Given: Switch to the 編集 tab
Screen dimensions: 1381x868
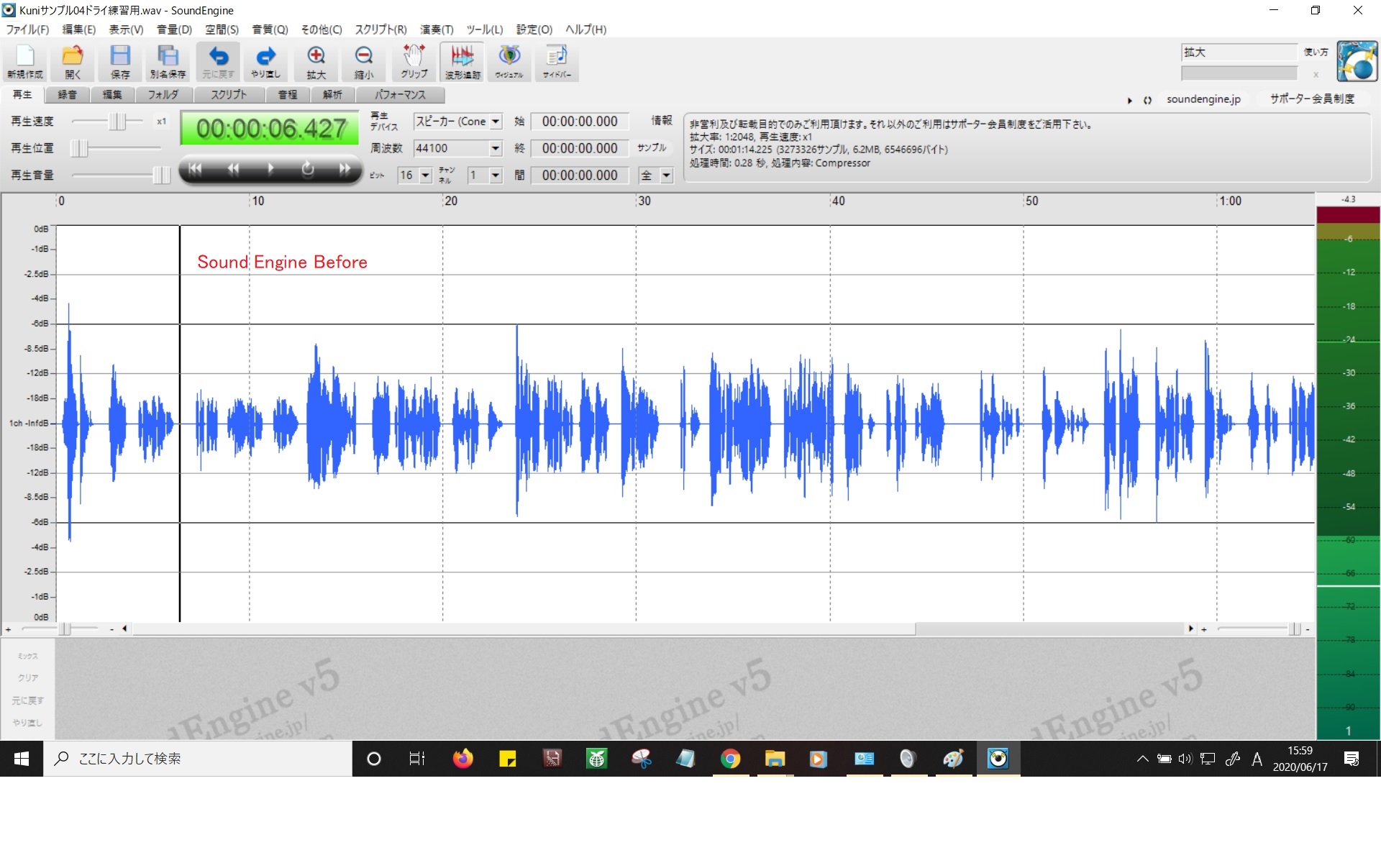Looking at the screenshot, I should tap(112, 95).
